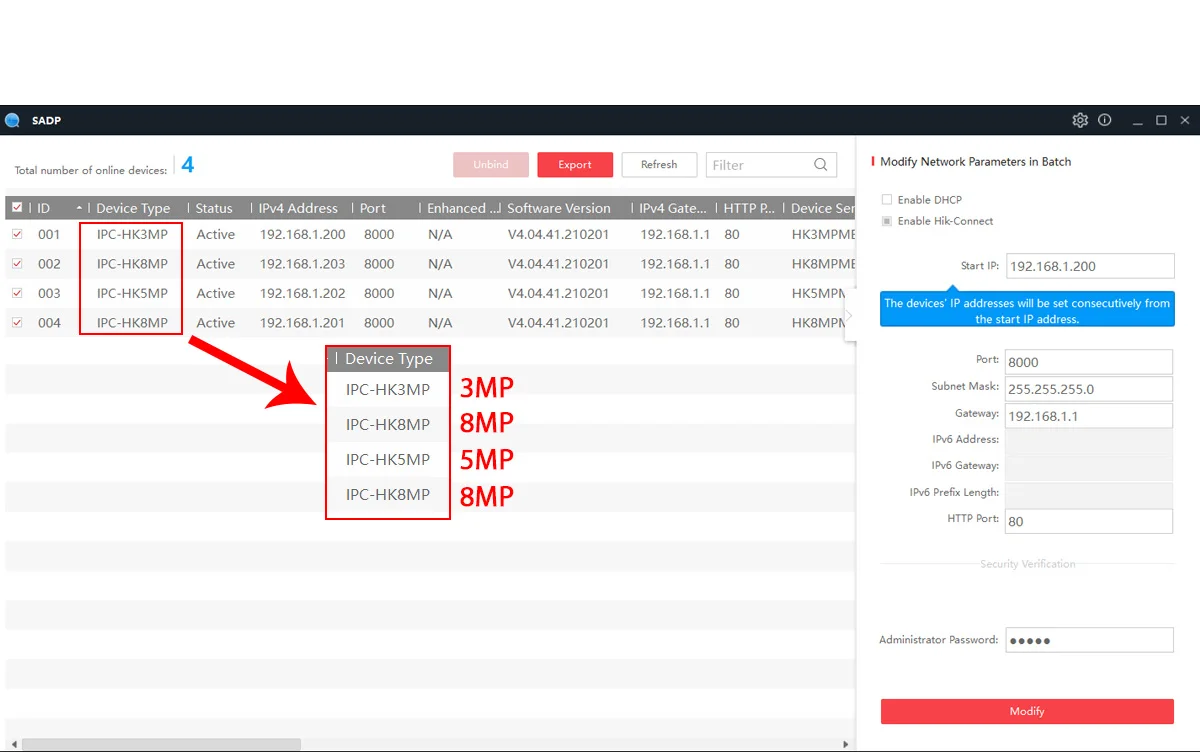Image resolution: width=1200 pixels, height=753 pixels.
Task: Click the SADP application logo
Action: coord(12,120)
